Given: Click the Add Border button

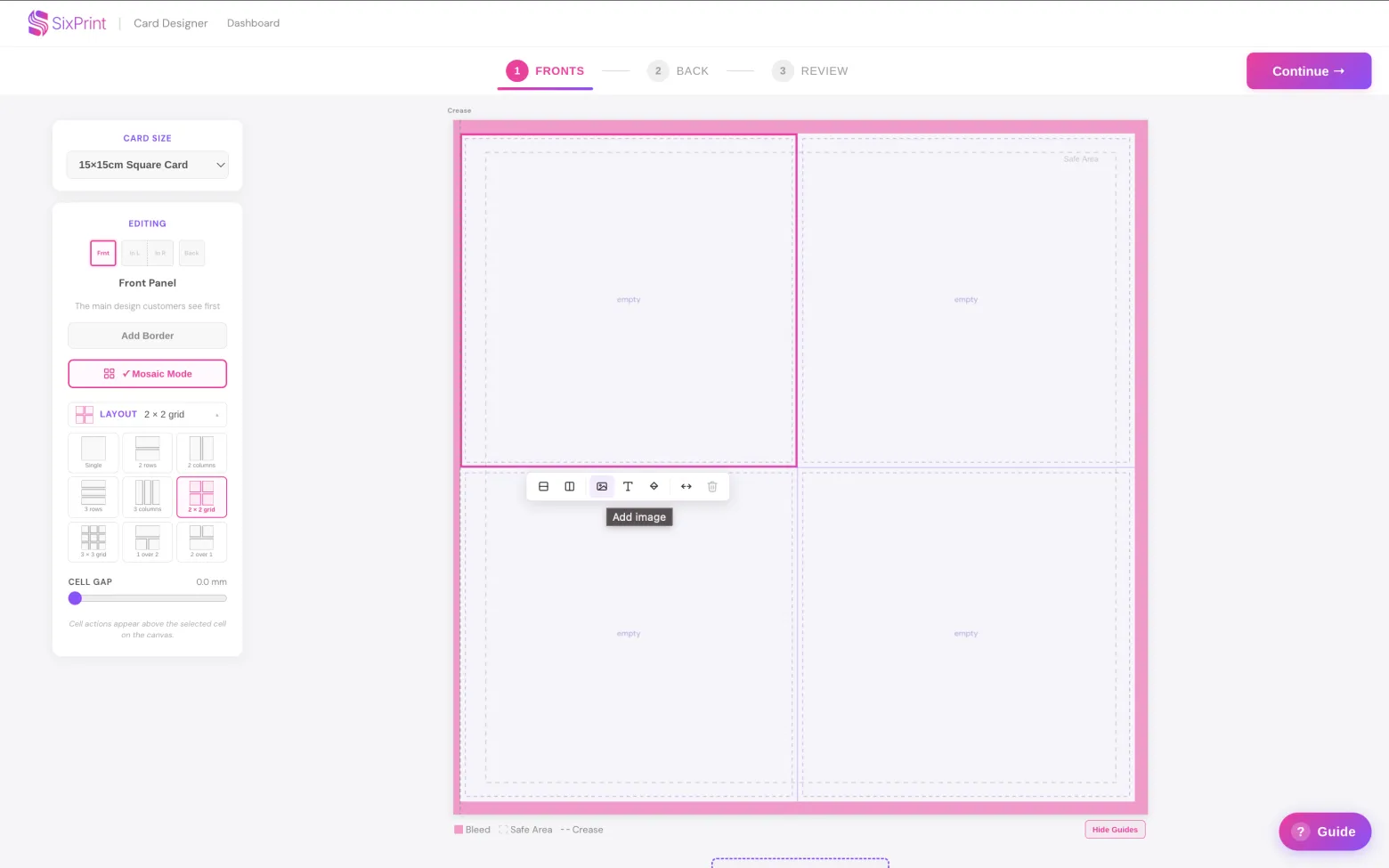Looking at the screenshot, I should (x=148, y=336).
